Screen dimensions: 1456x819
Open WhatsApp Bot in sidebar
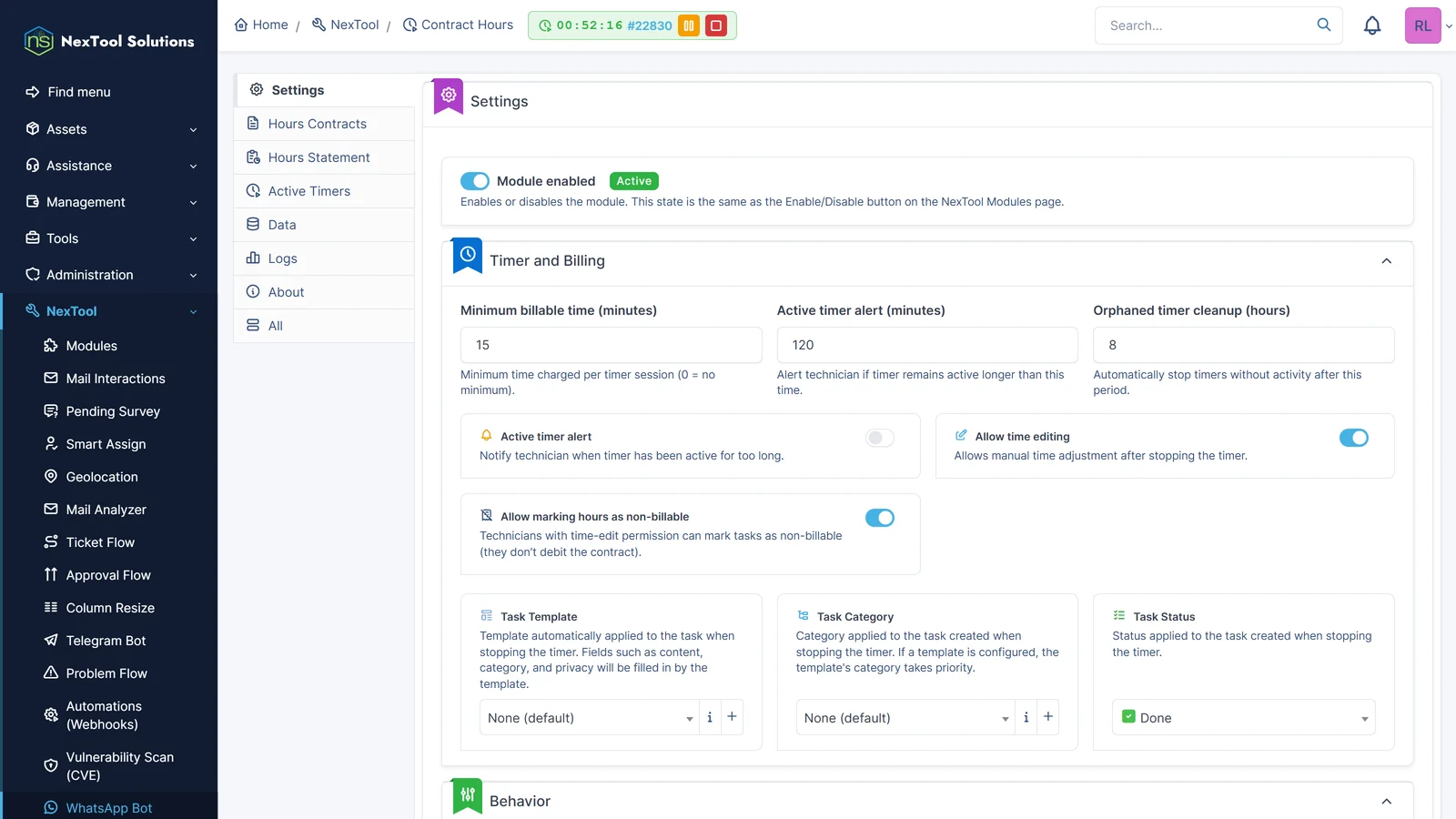pos(109,808)
